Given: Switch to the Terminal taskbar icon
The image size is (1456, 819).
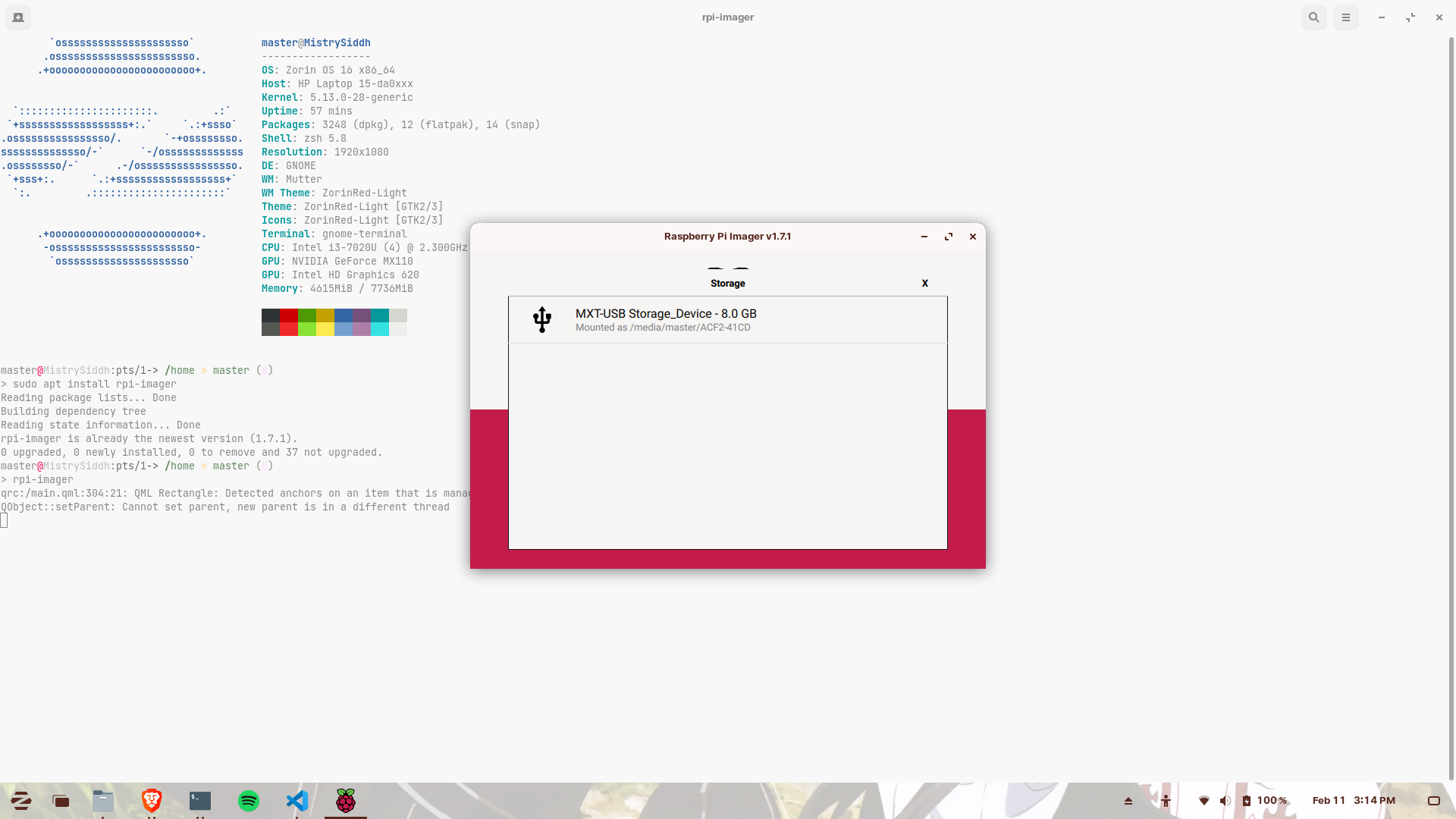Looking at the screenshot, I should tap(200, 801).
